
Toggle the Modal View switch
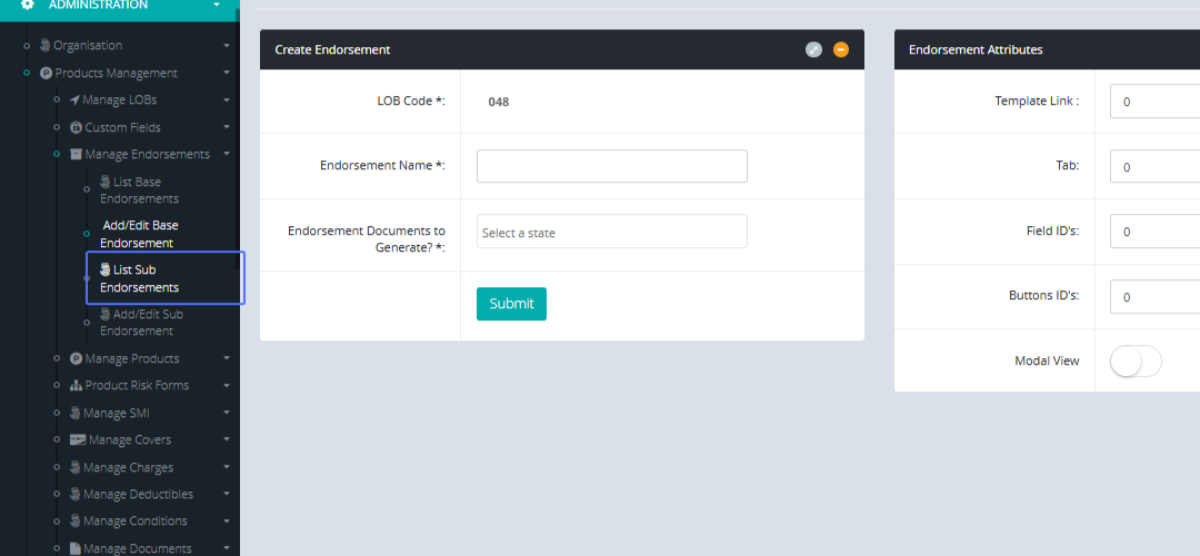(1135, 361)
